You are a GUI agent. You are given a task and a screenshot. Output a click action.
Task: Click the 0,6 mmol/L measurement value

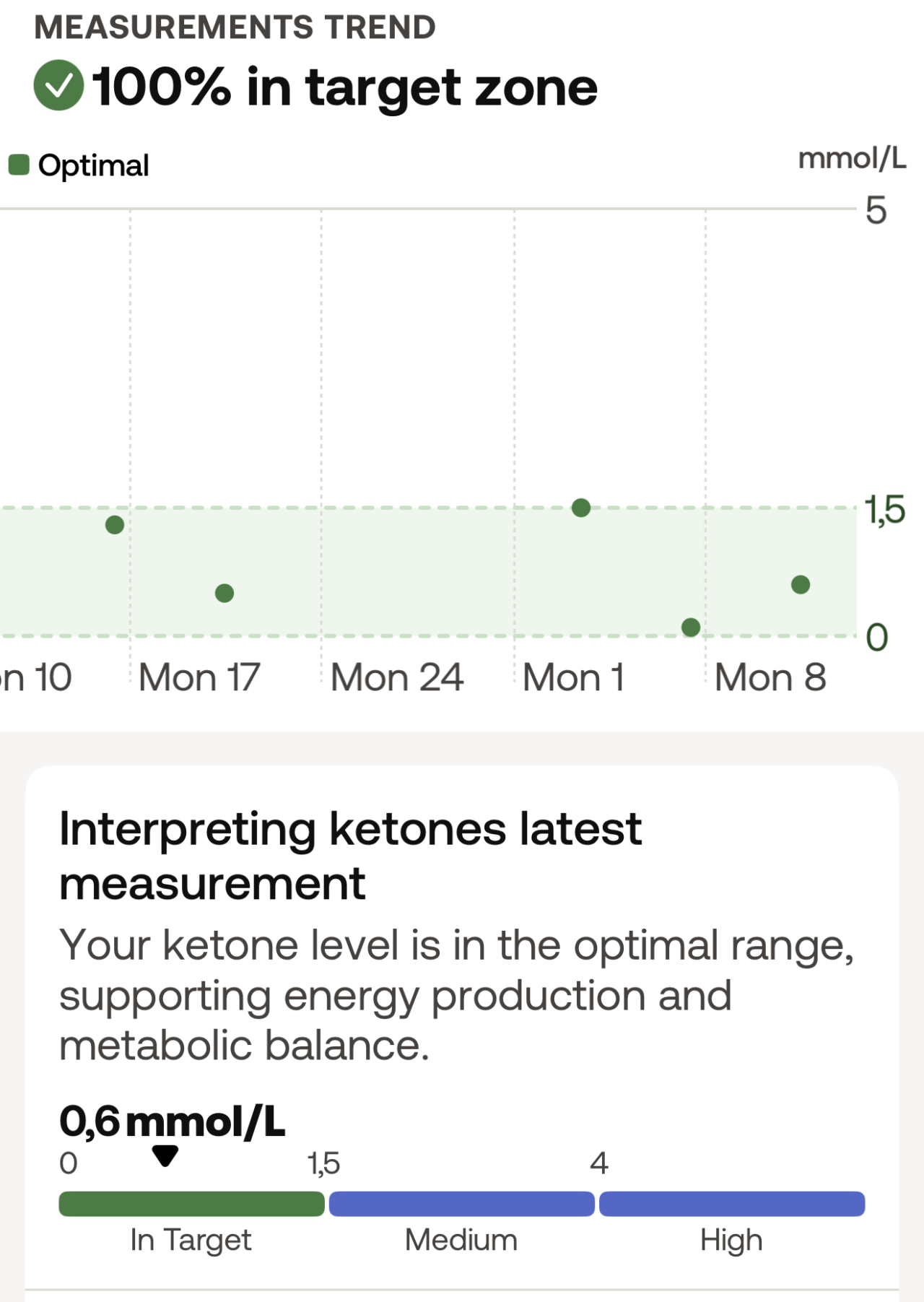tap(172, 1121)
